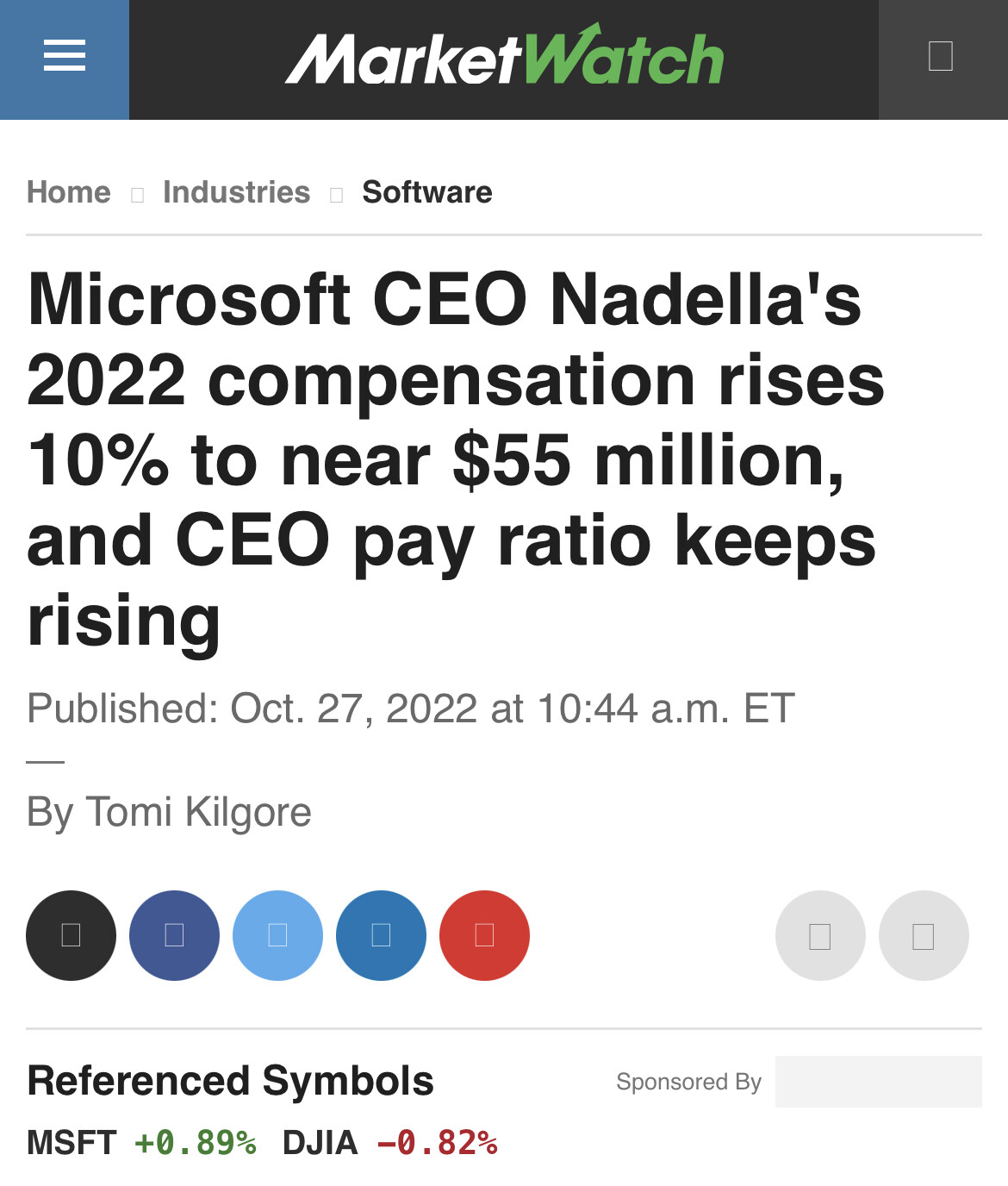Click the MarketWatch logo

point(504,59)
